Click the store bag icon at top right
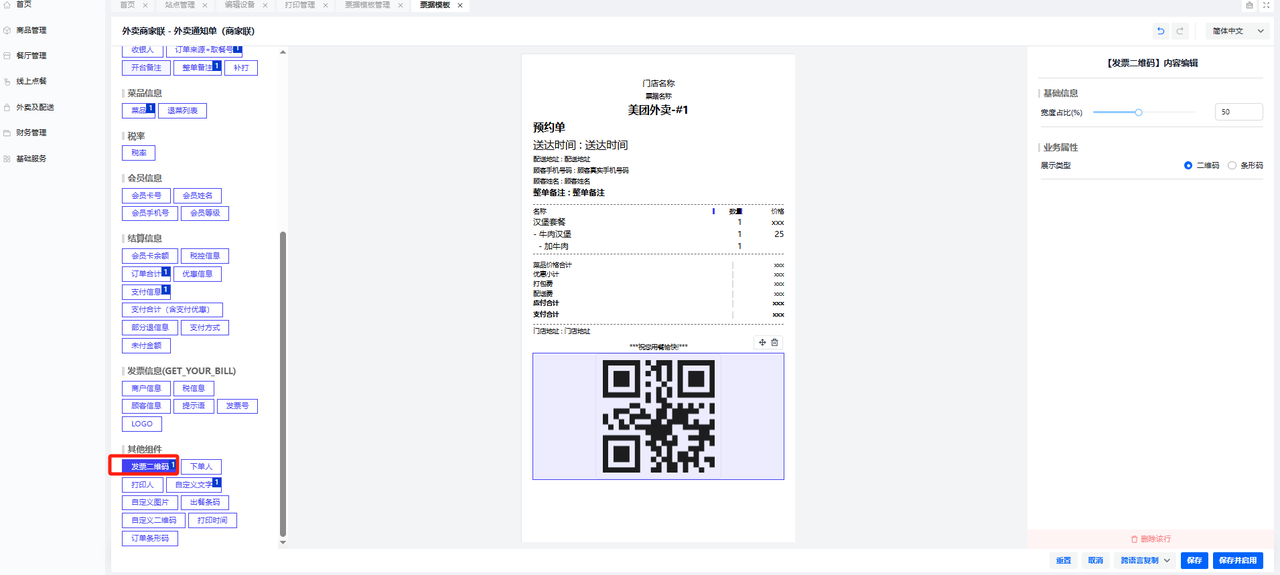1280x575 pixels. (x=1249, y=5)
